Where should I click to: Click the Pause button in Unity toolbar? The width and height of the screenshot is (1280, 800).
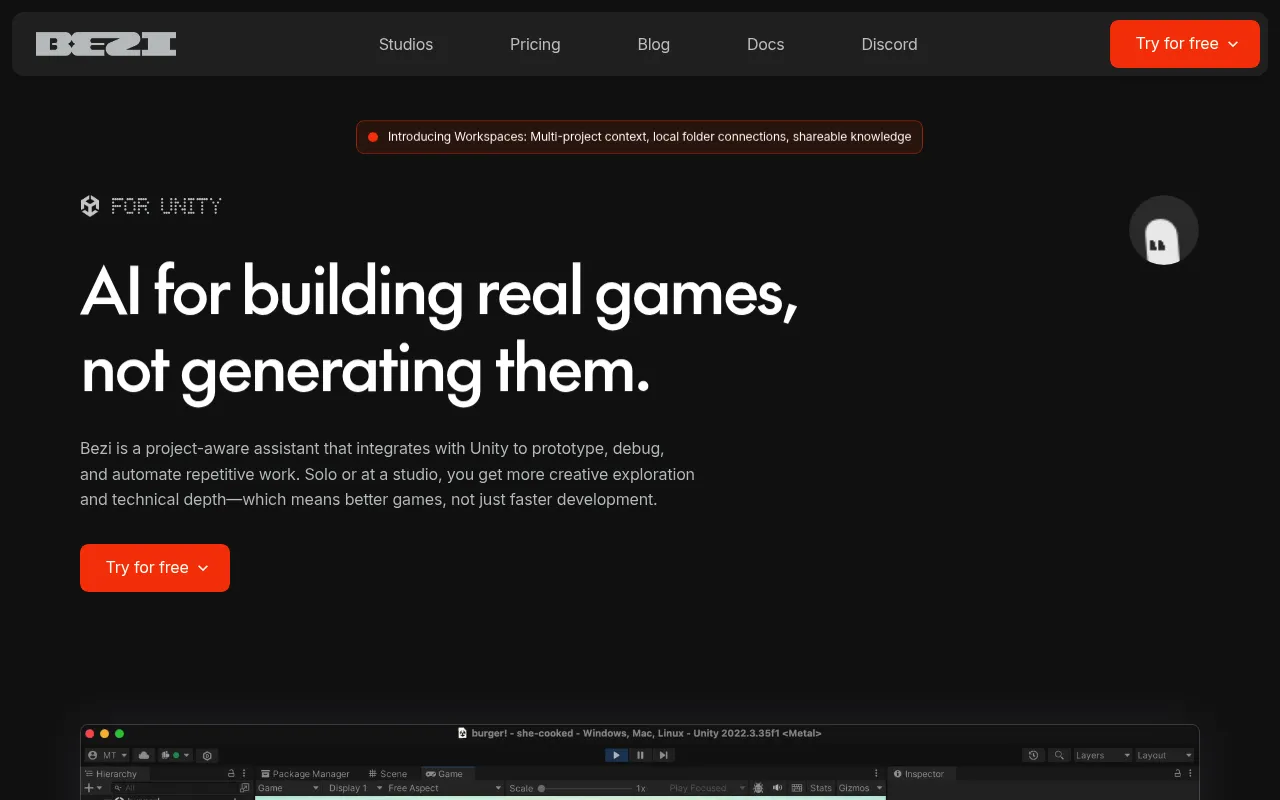coord(640,755)
